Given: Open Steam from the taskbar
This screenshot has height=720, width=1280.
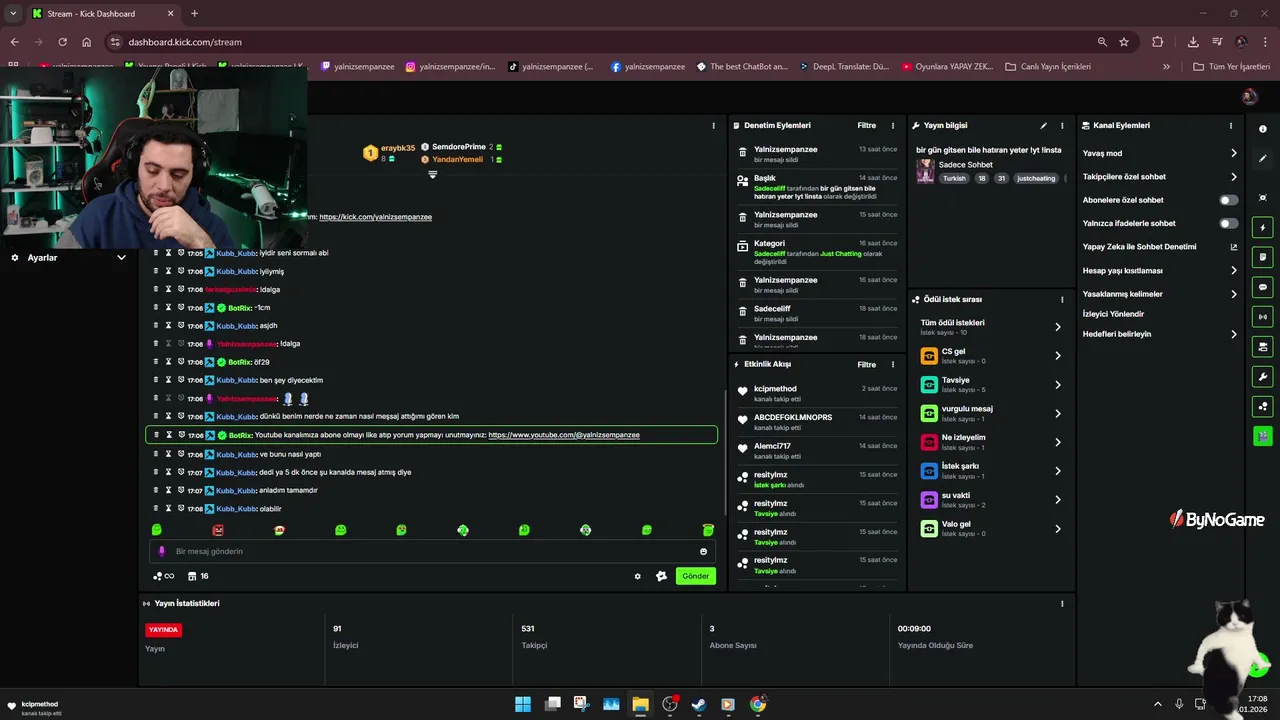Looking at the screenshot, I should coord(699,704).
